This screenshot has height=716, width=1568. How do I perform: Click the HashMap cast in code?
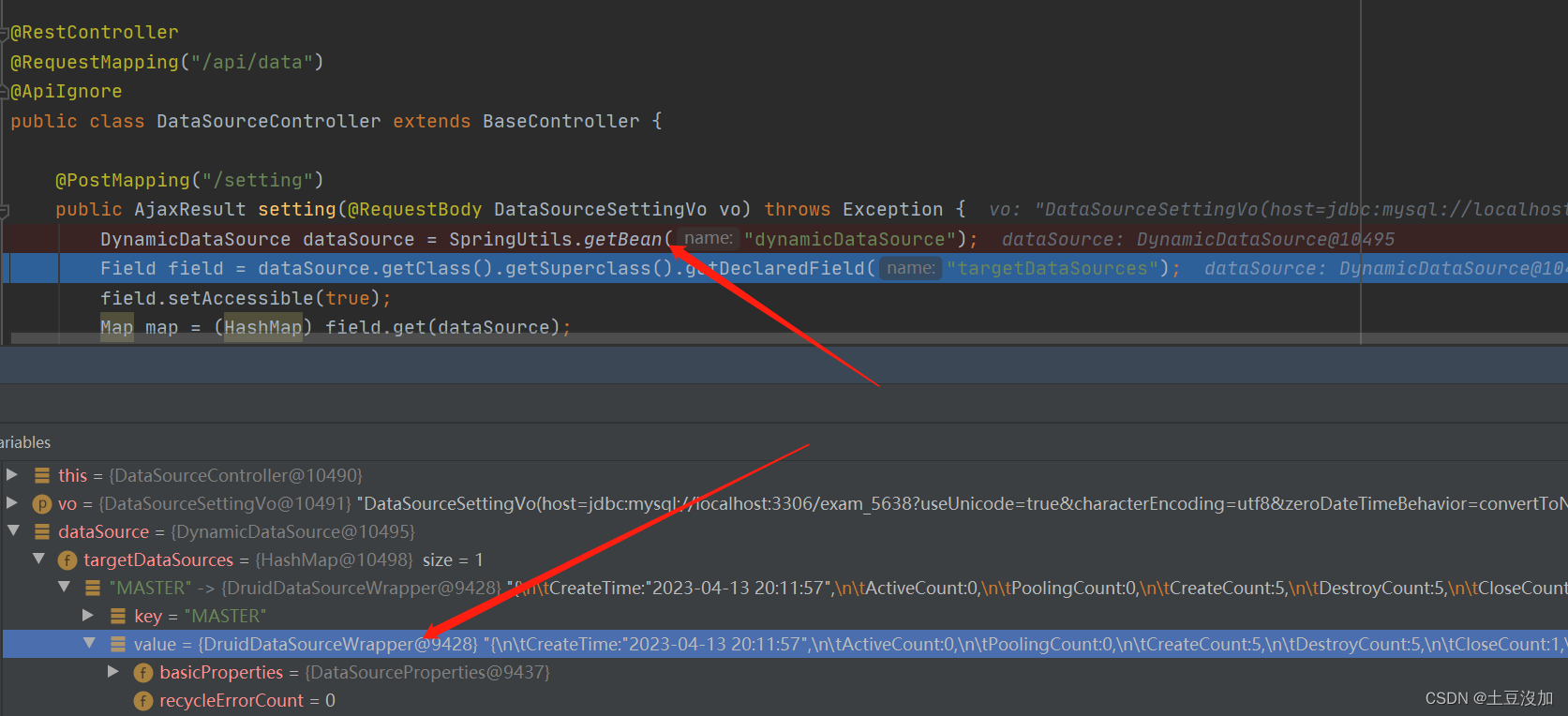(263, 327)
